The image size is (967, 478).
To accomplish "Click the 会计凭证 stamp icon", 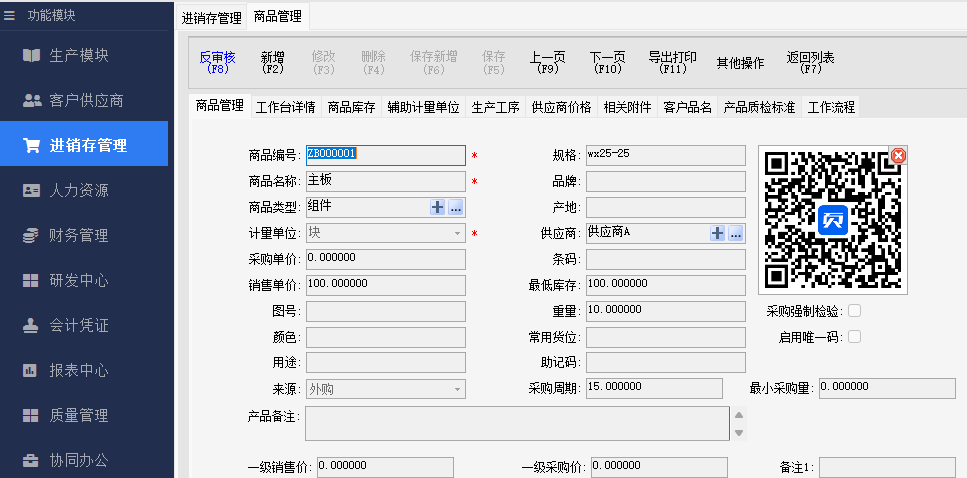I will (31, 325).
